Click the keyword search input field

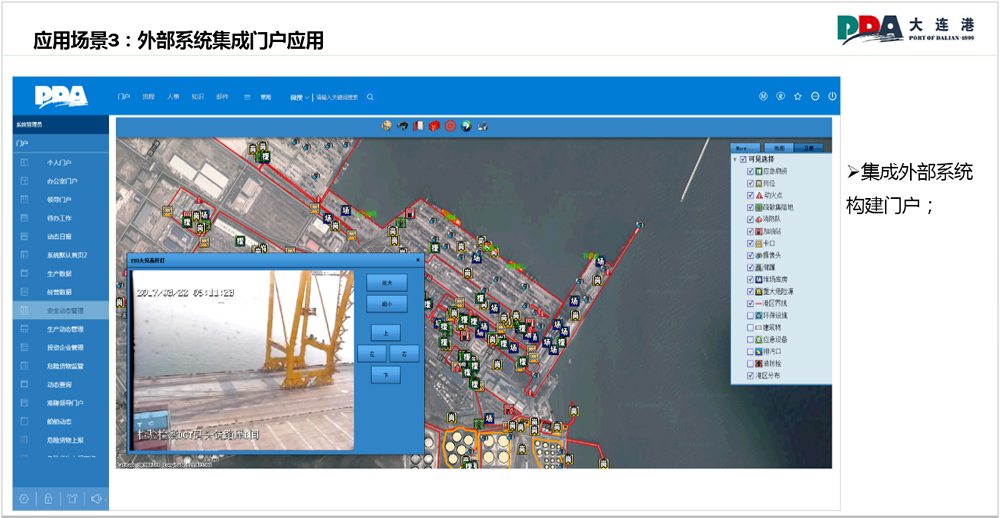coord(338,97)
